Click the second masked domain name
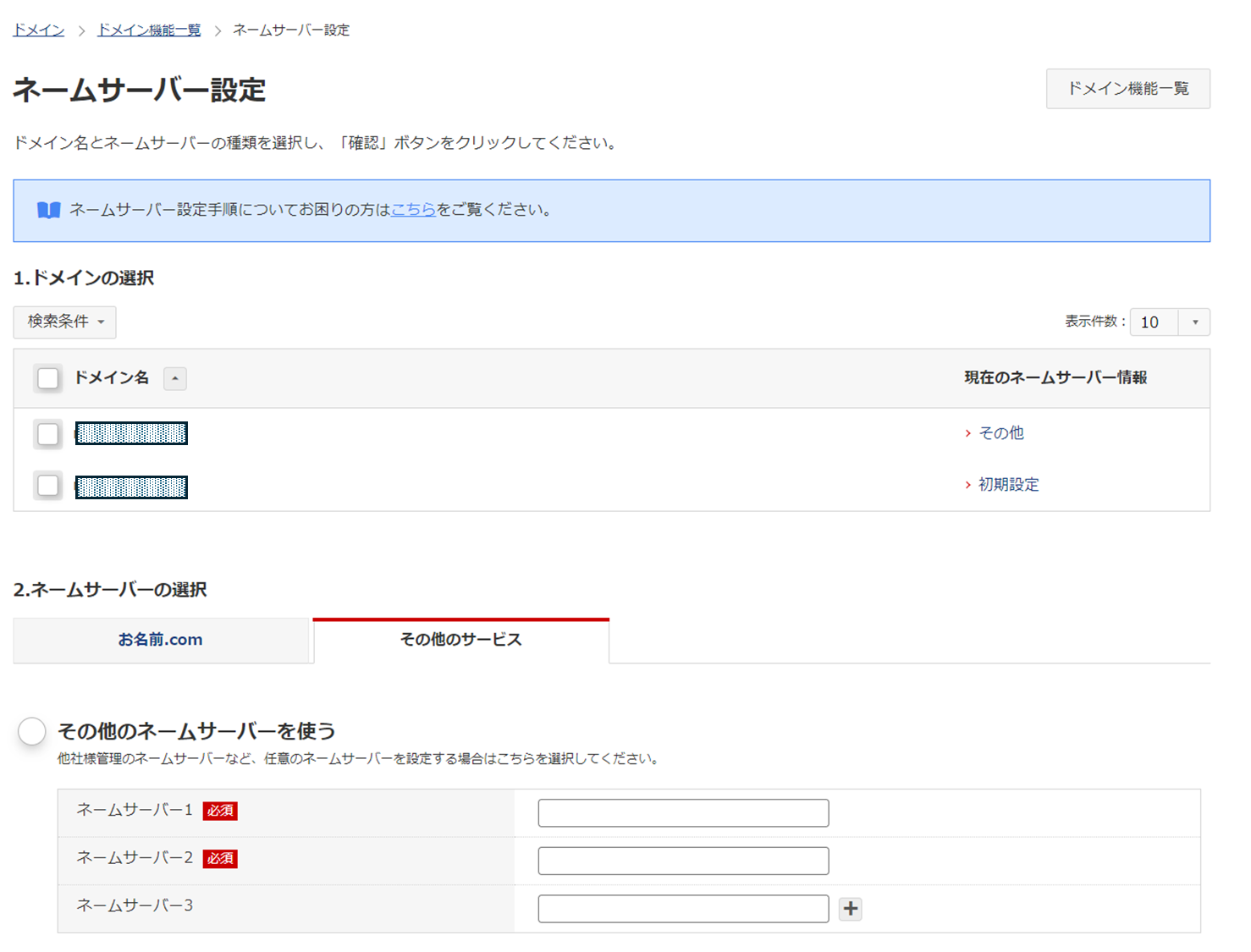 click(131, 487)
